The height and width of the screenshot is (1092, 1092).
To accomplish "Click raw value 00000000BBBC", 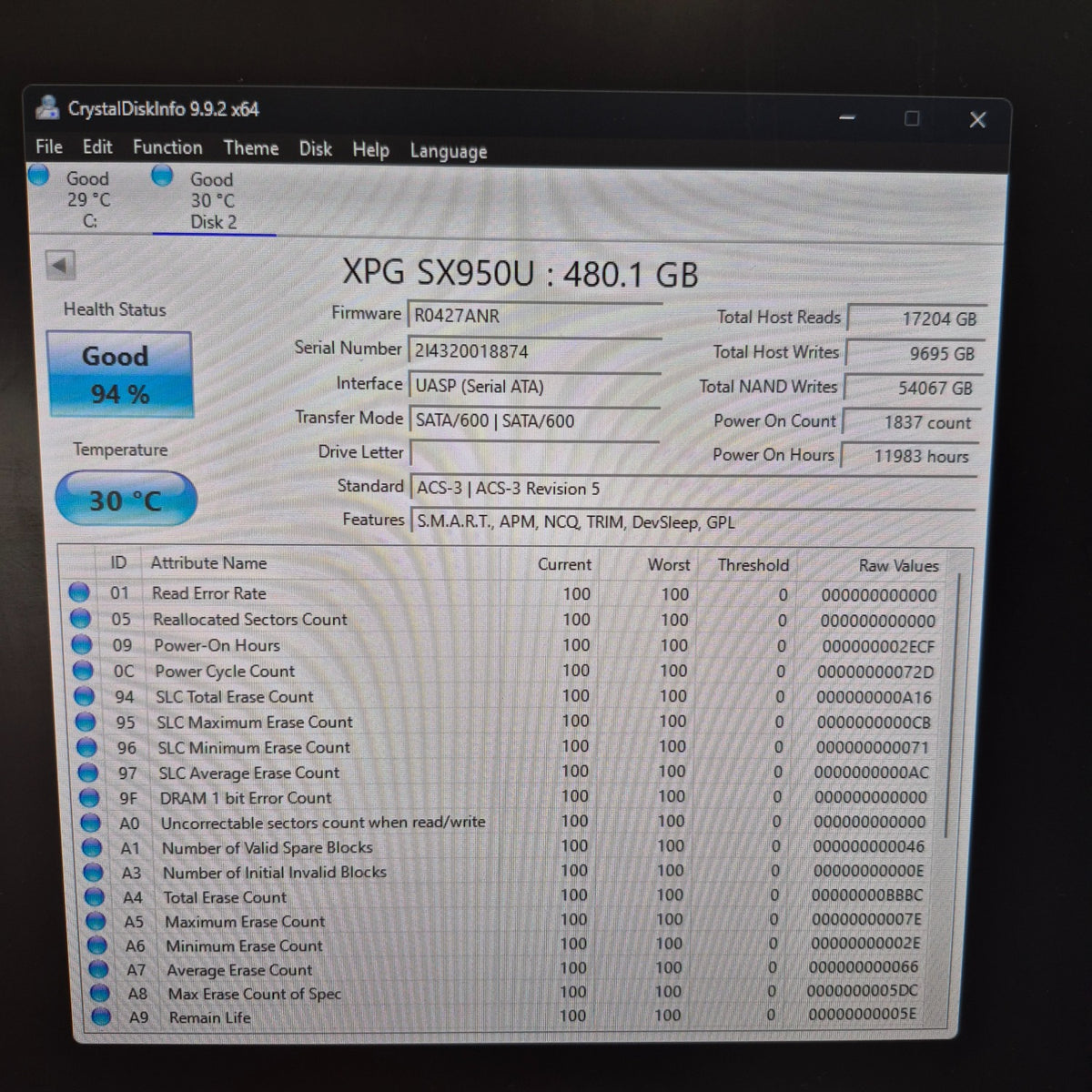I will click(x=867, y=895).
